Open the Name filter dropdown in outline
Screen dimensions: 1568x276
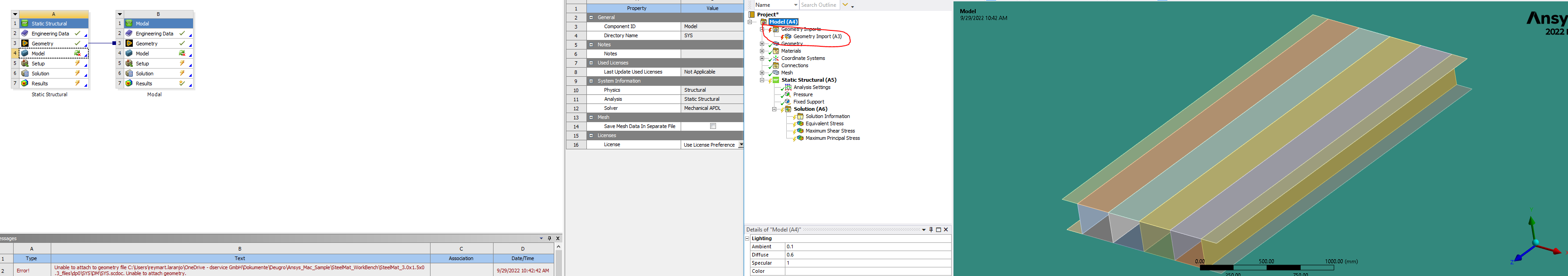click(794, 5)
